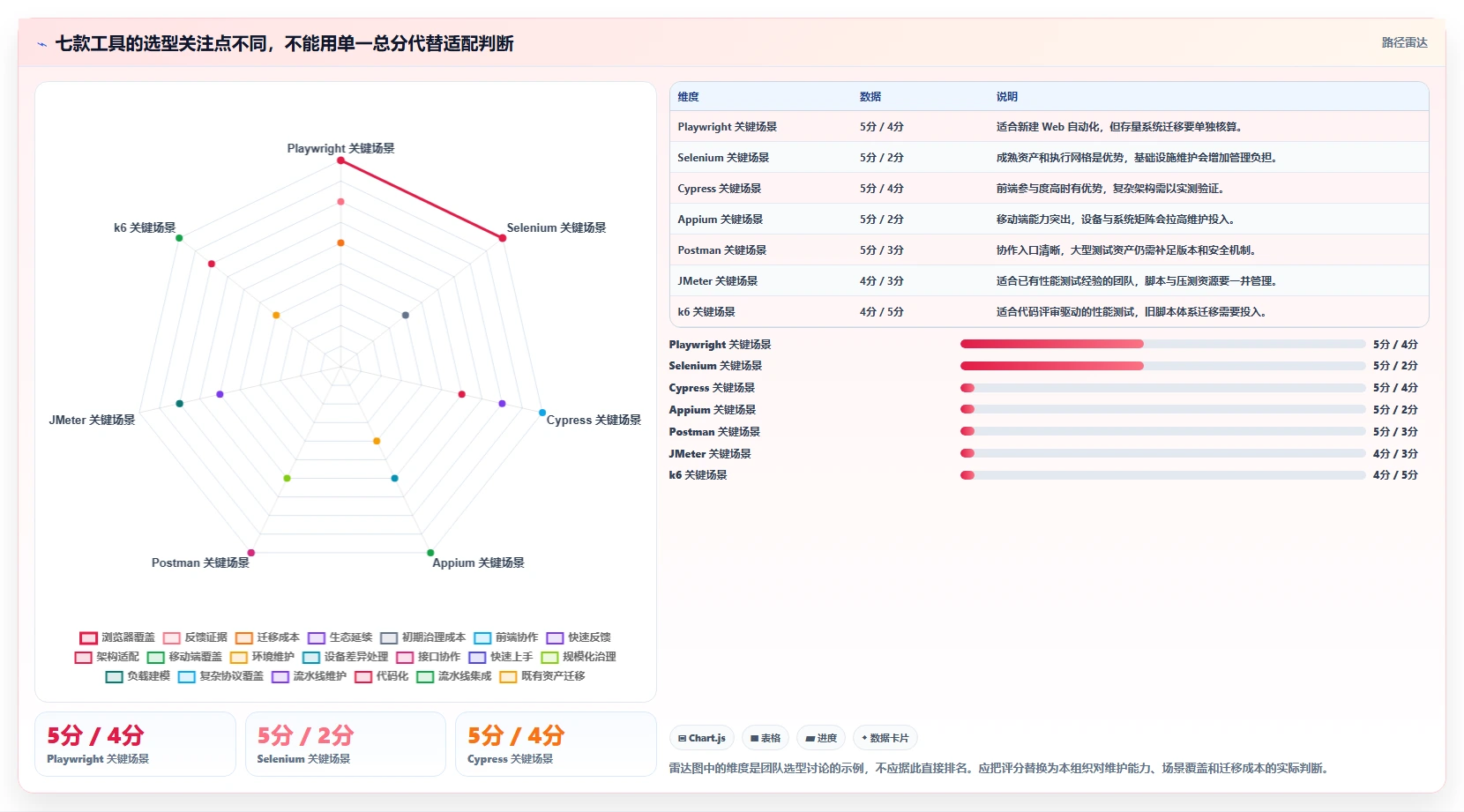Viewport: 1464px width, 812px height.
Task: Click the Appium 关键场景 radar axis label
Action: click(x=478, y=562)
